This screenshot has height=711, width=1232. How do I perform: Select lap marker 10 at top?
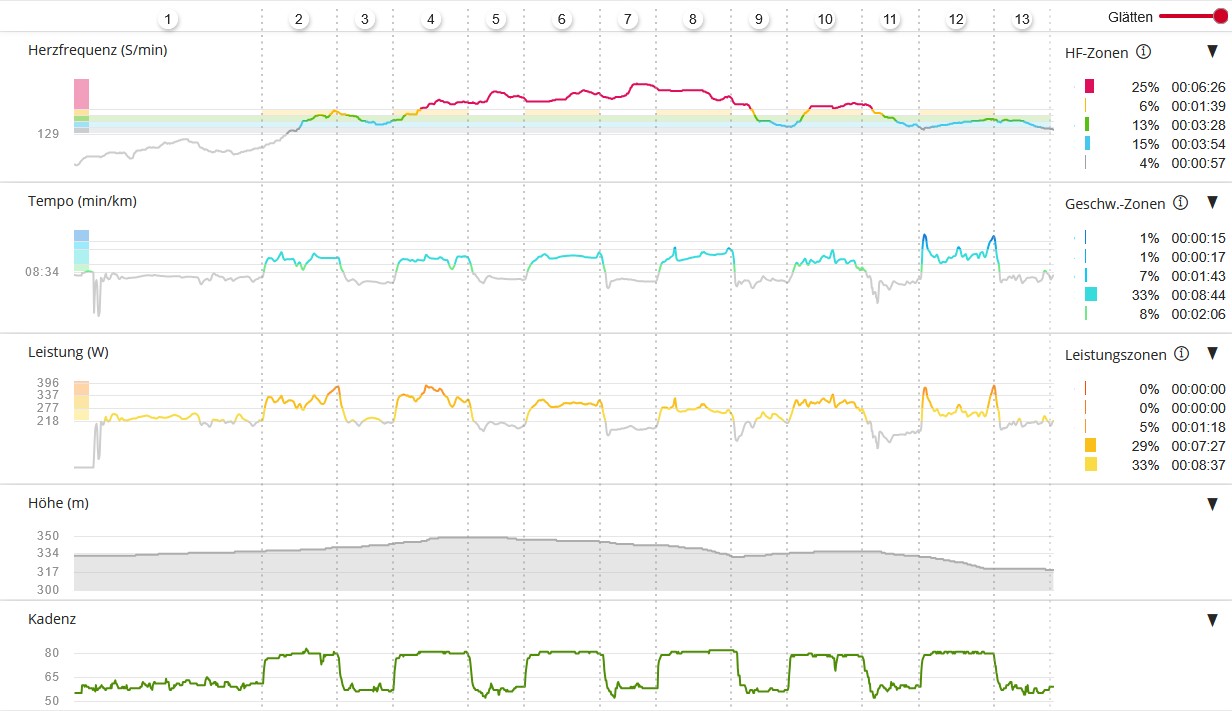click(x=825, y=19)
